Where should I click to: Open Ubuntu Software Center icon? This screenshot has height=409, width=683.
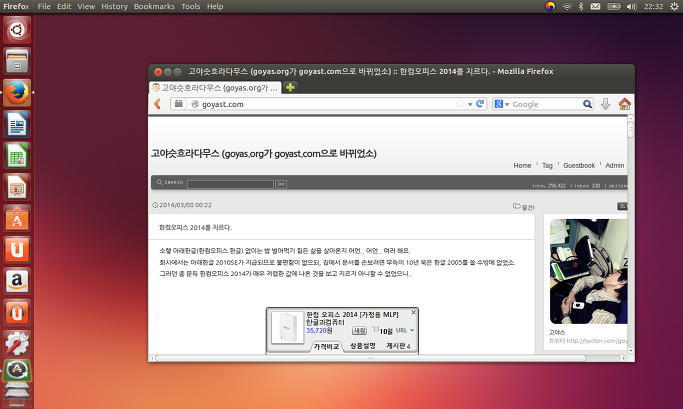17,218
